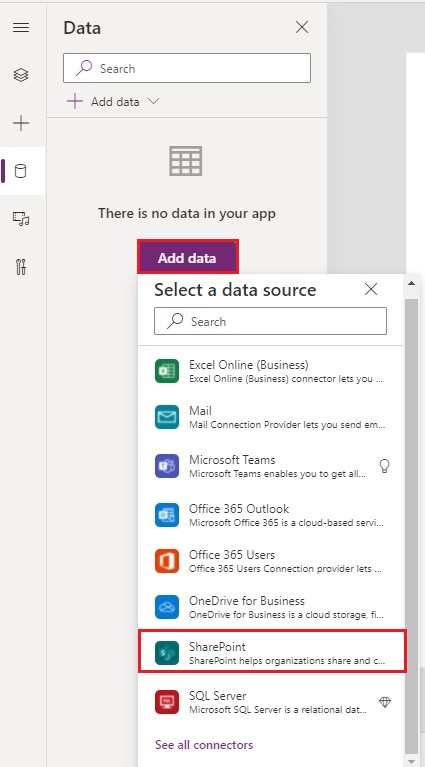Click the Excel Online green icon

click(167, 371)
